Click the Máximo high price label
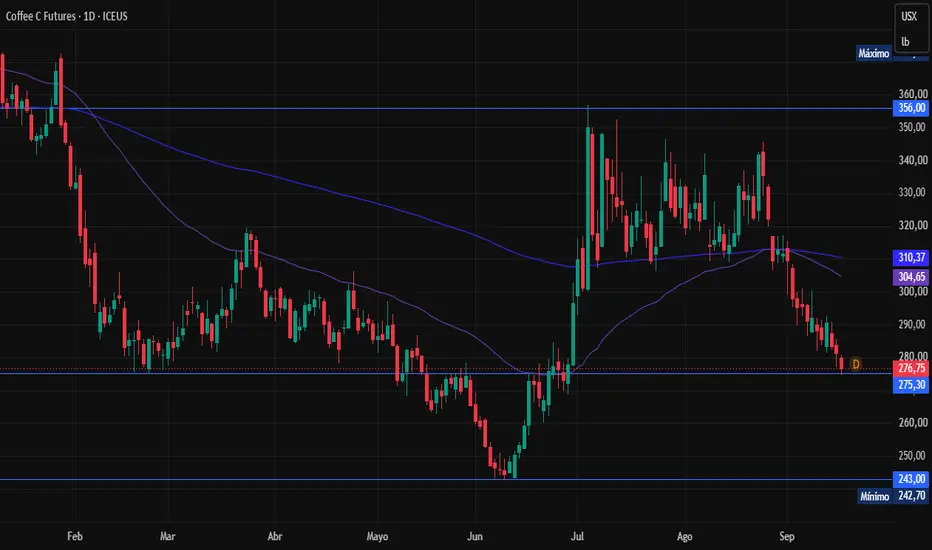The width and height of the screenshot is (932, 550). (873, 54)
